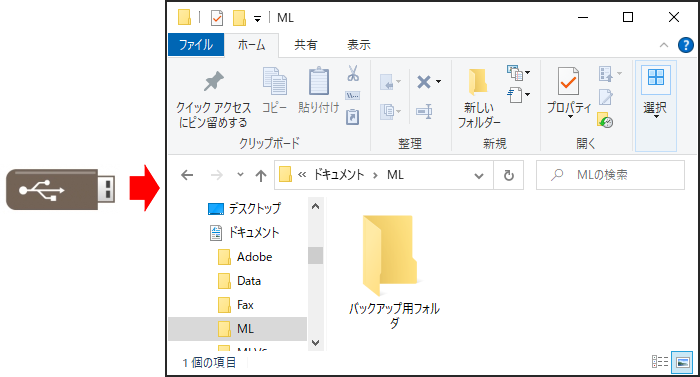Refresh the ML folder view
Screen dimensions: 700x377
508,175
